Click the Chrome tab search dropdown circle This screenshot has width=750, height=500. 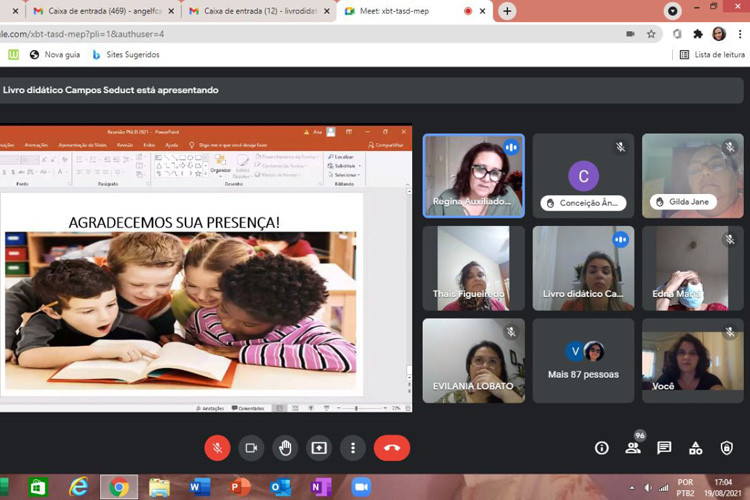[673, 11]
